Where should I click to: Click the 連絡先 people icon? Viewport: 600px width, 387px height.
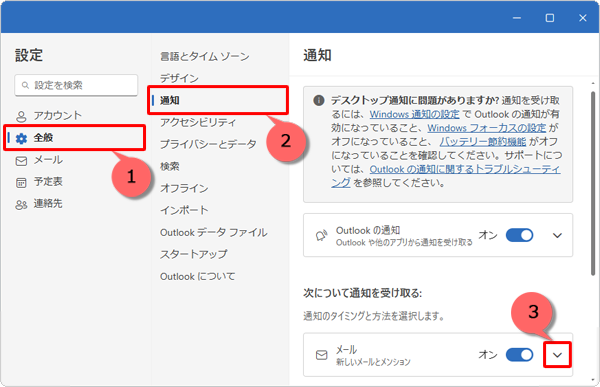coord(21,205)
